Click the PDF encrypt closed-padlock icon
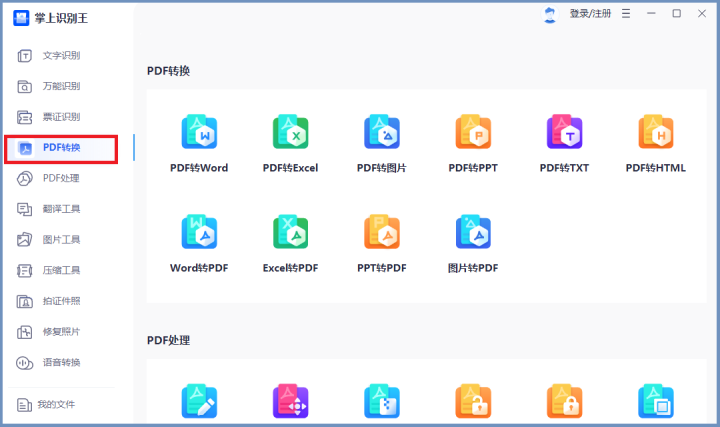 564,401
